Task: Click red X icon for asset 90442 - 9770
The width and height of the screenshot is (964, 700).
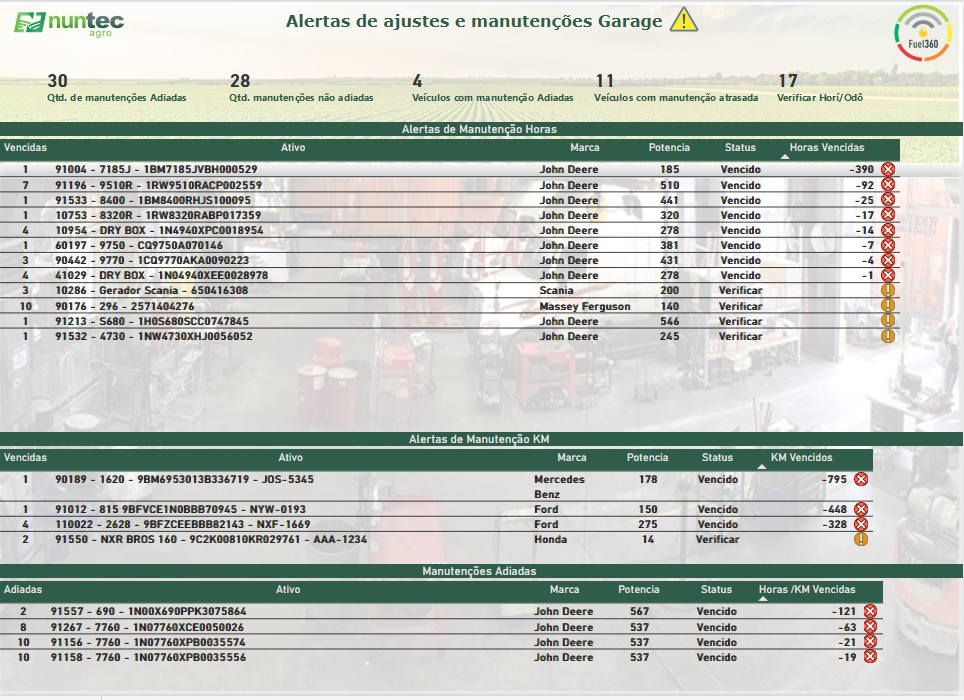Action: click(888, 259)
